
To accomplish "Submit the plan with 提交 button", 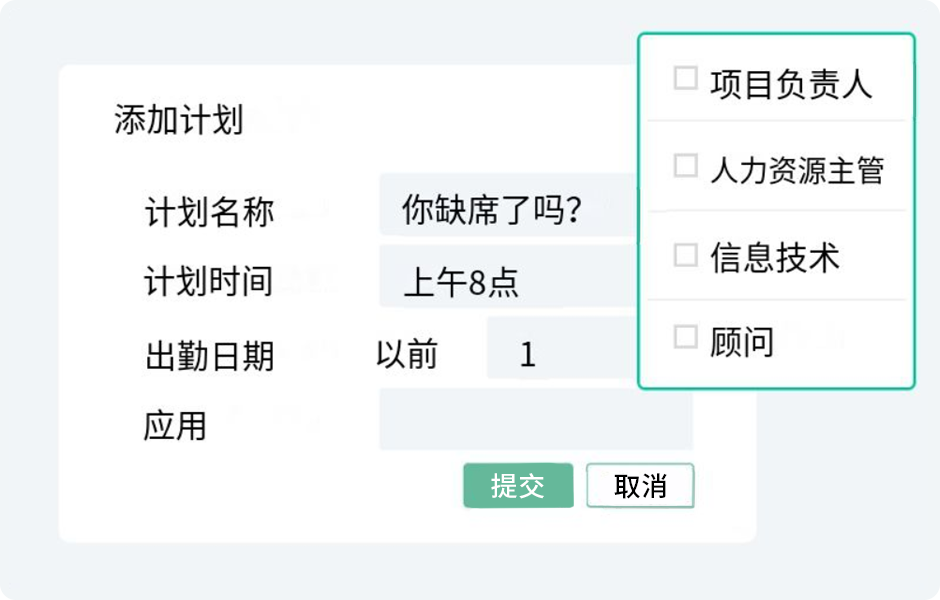I will pos(518,486).
